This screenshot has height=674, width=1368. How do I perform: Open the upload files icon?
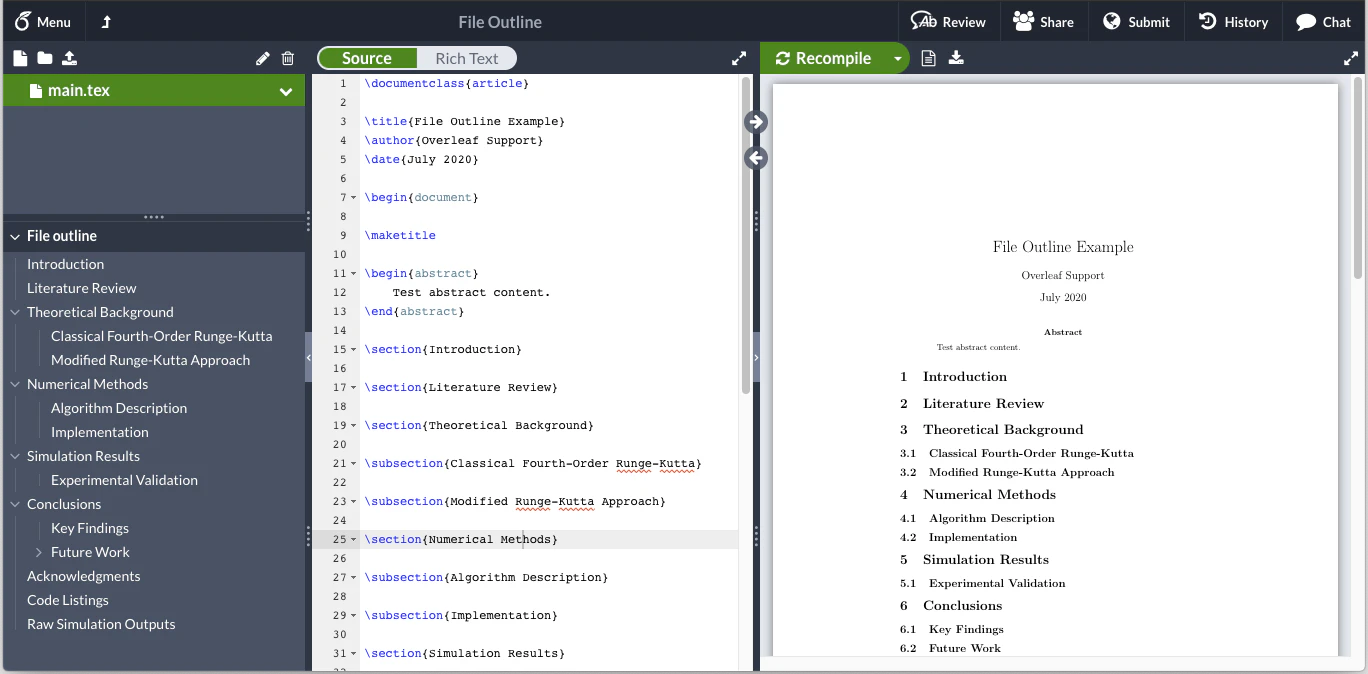(69, 58)
